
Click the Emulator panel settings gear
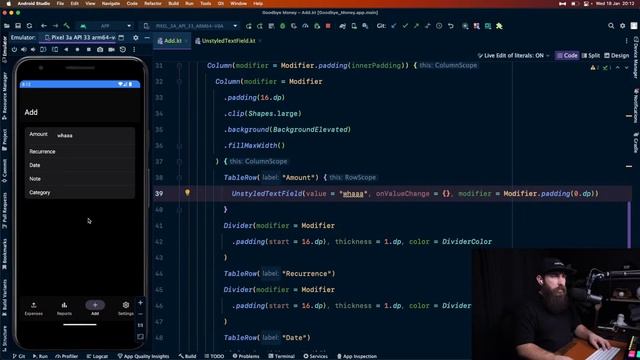tap(136, 38)
